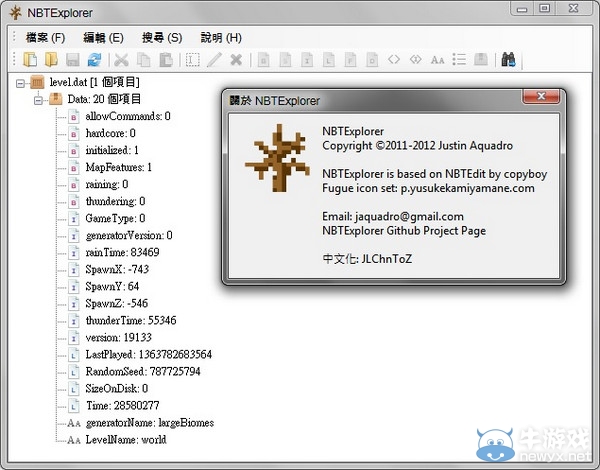Image resolution: width=600 pixels, height=470 pixels.
Task: Click the 中文化: JLChnToZ credit text
Action: tap(367, 259)
